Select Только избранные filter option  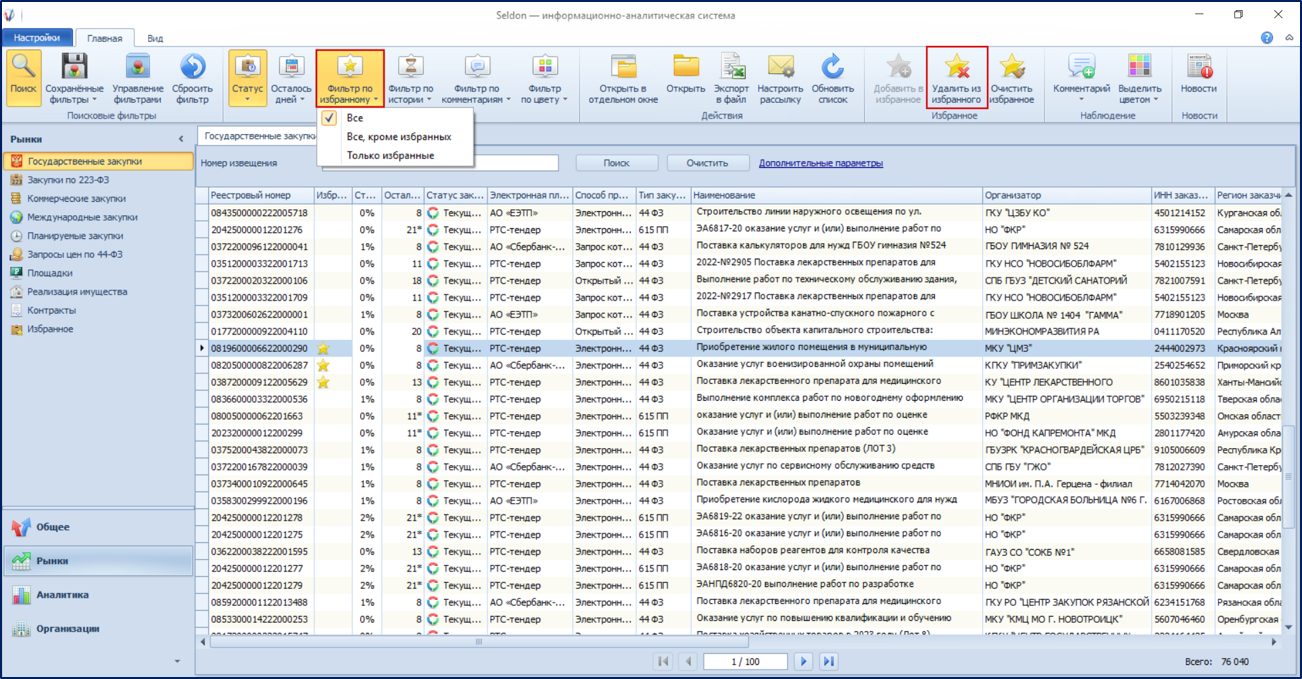pos(394,156)
